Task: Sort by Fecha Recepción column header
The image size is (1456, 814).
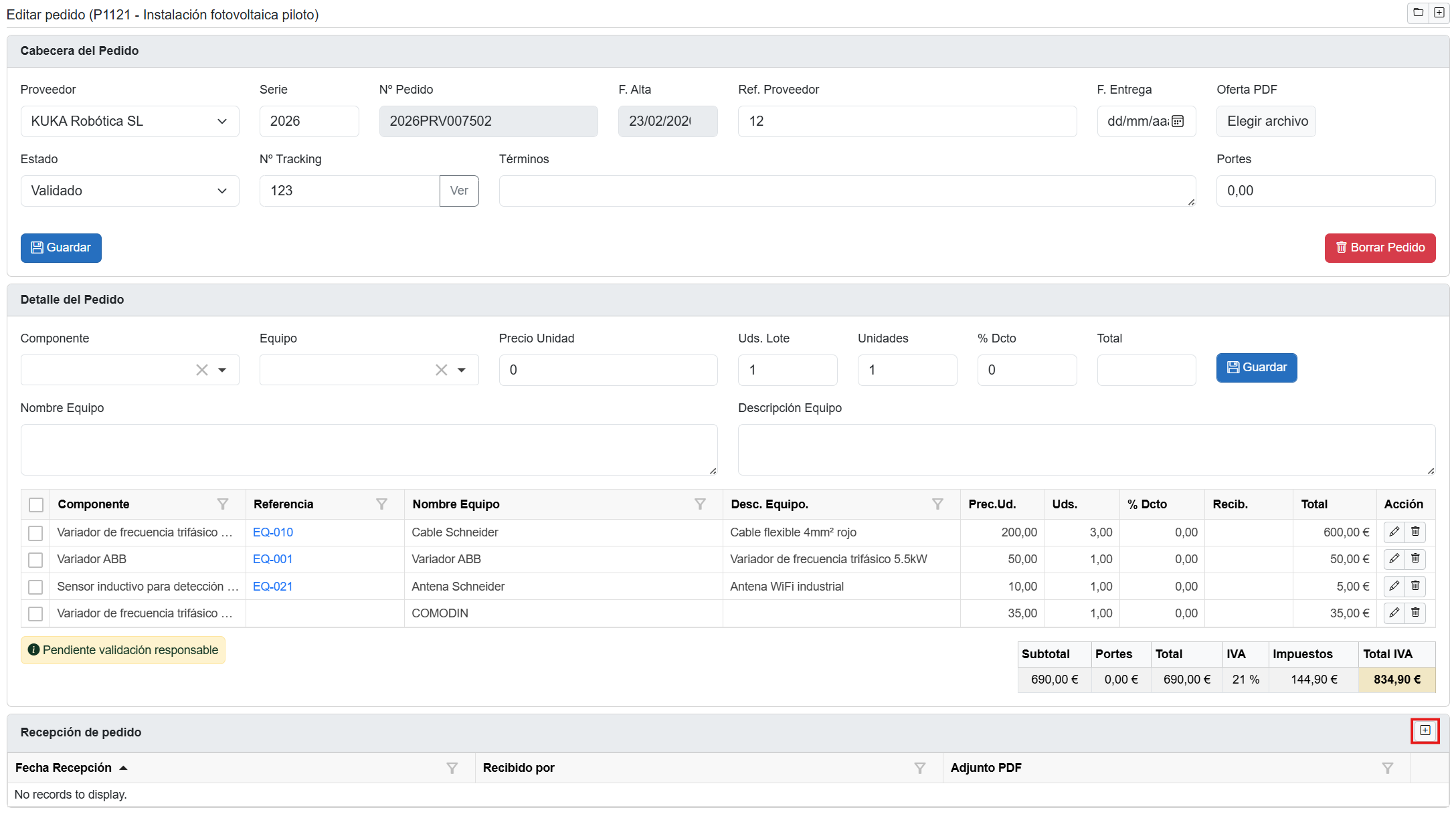Action: point(64,768)
